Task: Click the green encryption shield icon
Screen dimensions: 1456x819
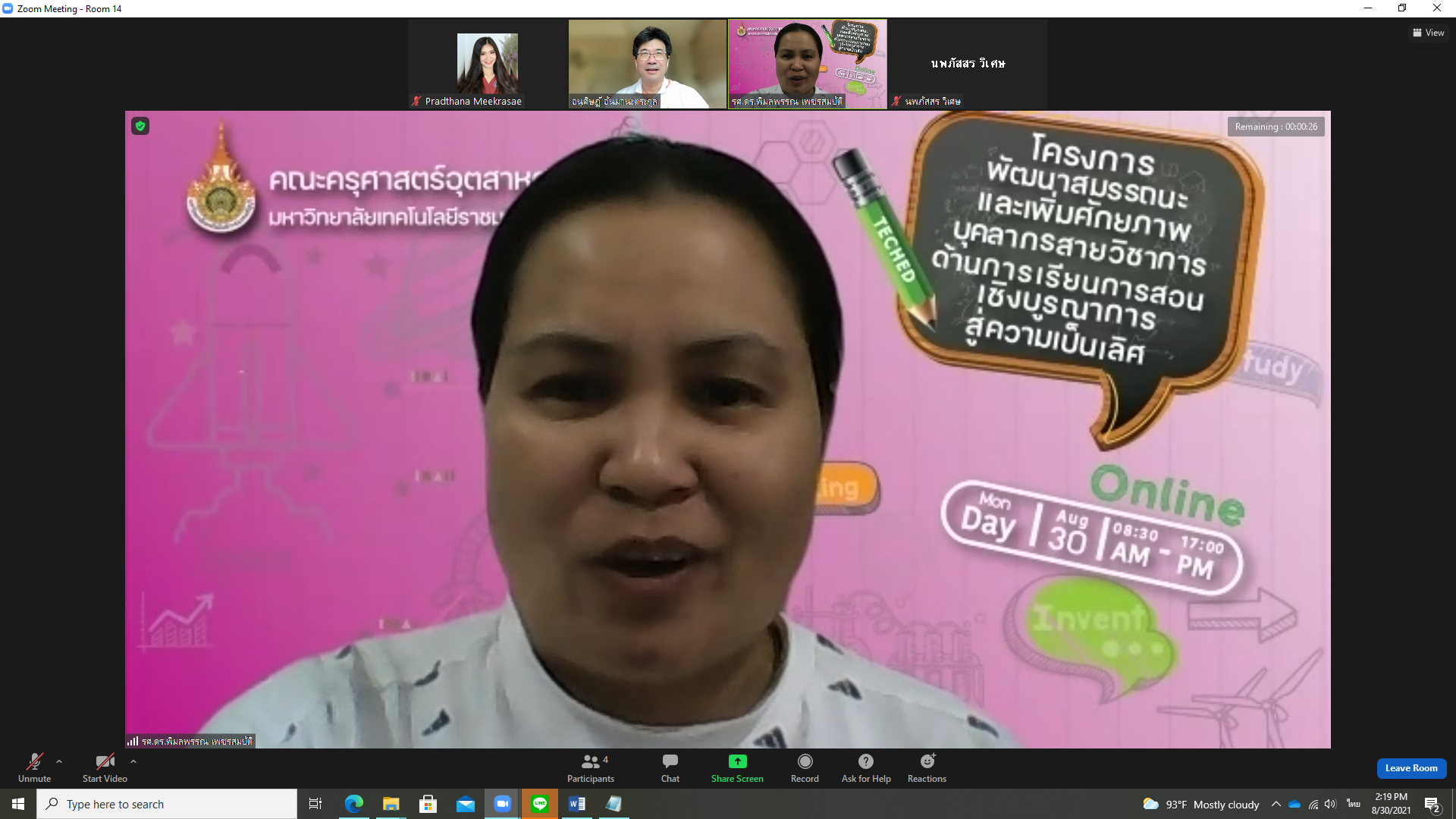Action: coord(140,126)
